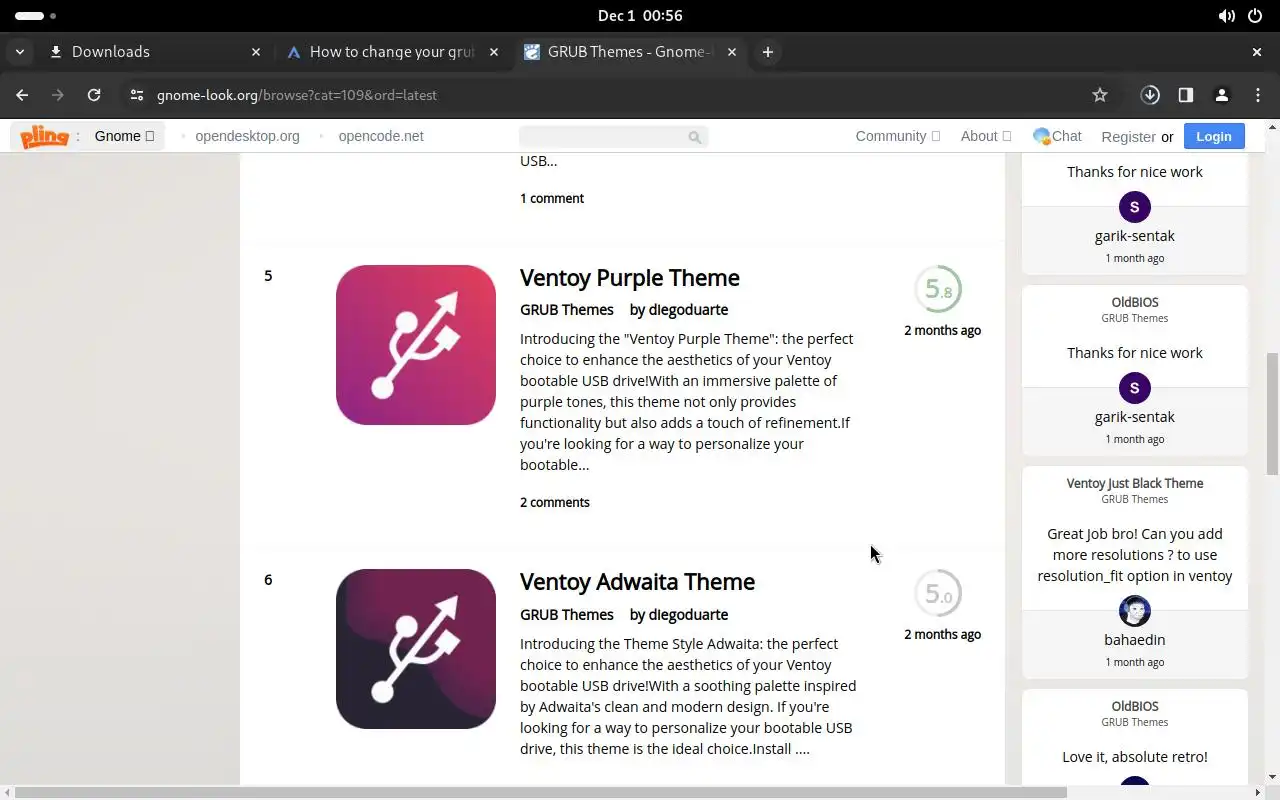The width and height of the screenshot is (1280, 800).
Task: Open Ventoy Adwaita Theme thumbnail
Action: [x=416, y=649]
